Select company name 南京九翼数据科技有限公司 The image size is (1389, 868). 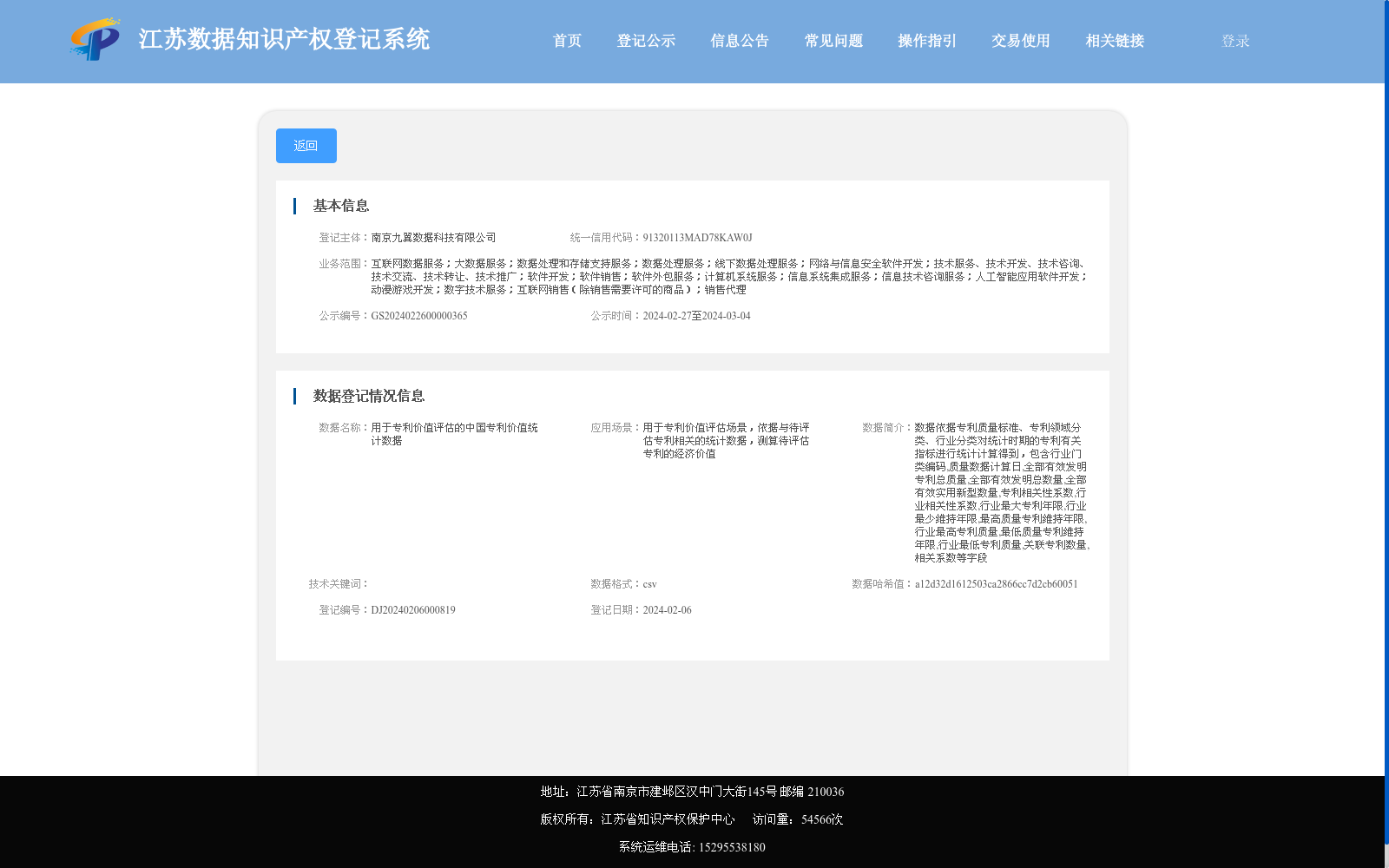click(433, 238)
